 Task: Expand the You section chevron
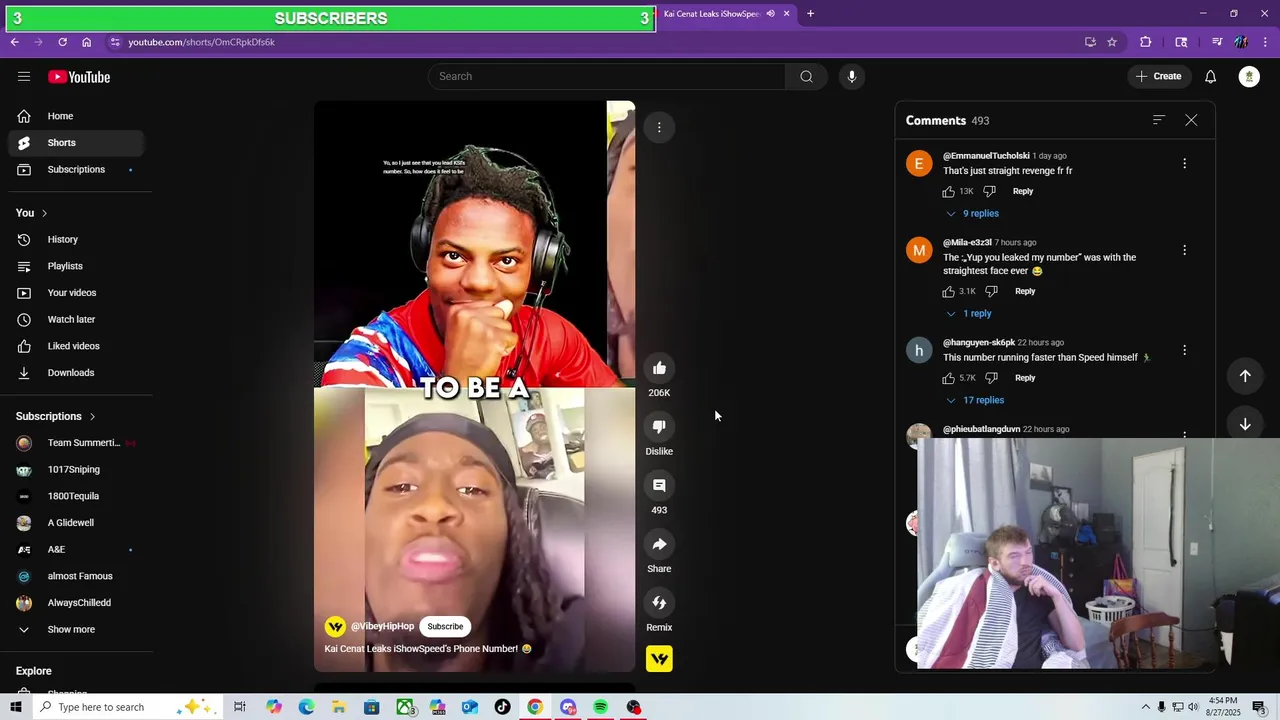(x=44, y=213)
